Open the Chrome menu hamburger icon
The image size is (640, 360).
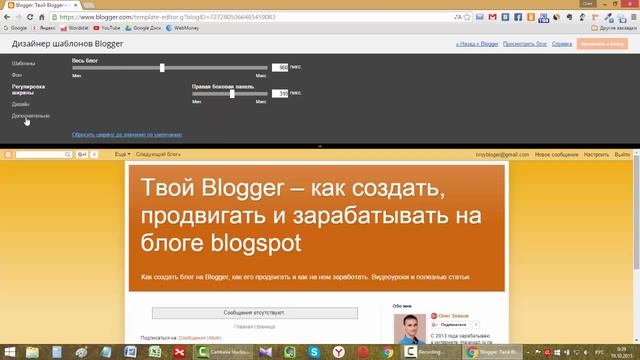[633, 17]
